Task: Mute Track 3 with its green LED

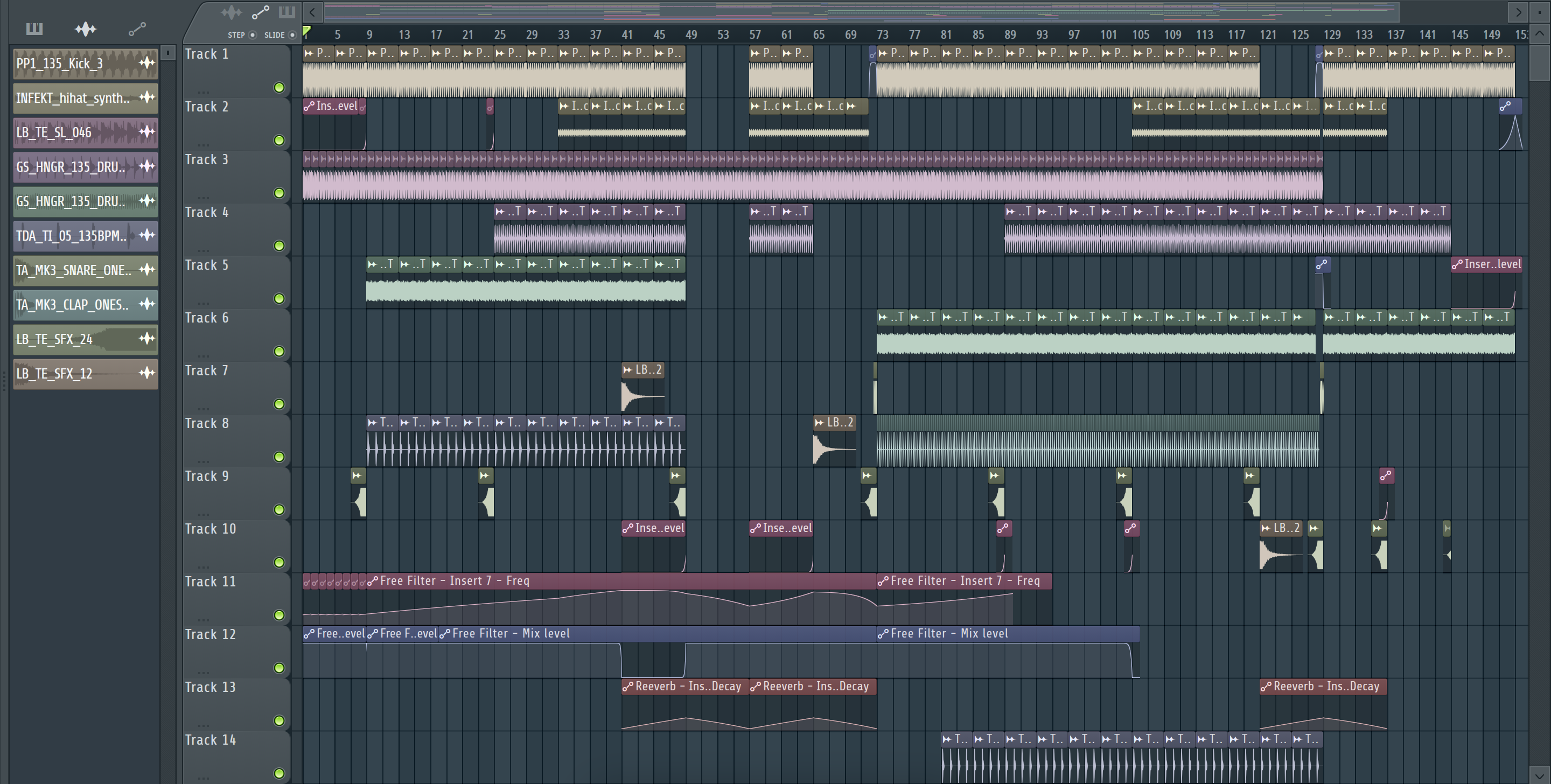Action: point(279,193)
